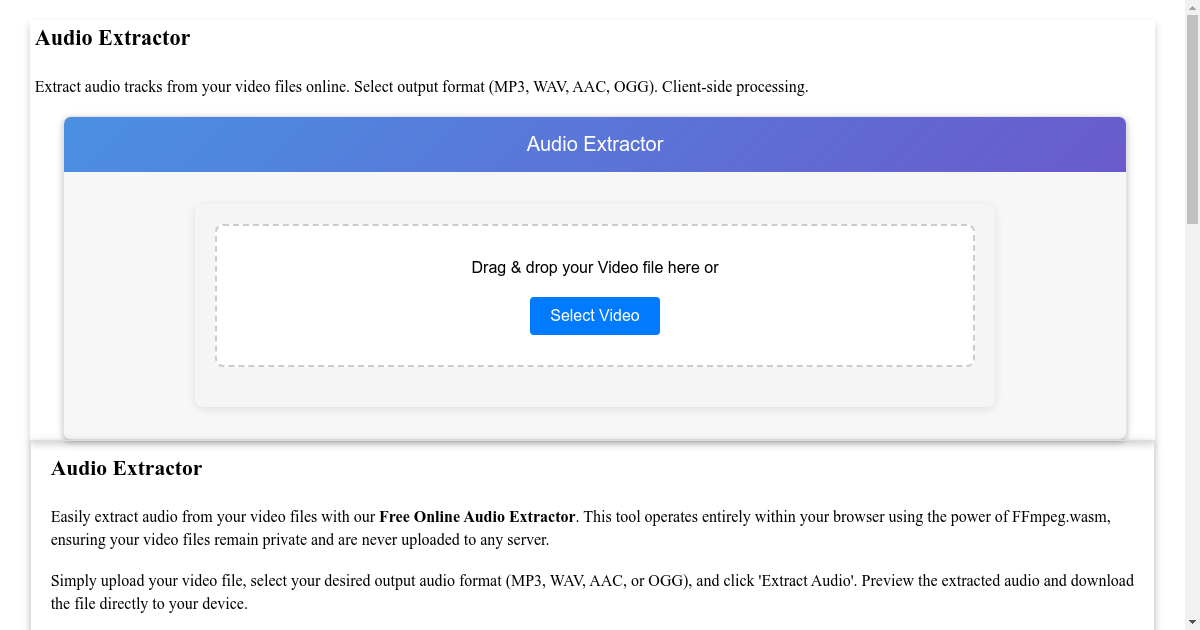Click the Select Video button
This screenshot has width=1200, height=630.
point(594,315)
